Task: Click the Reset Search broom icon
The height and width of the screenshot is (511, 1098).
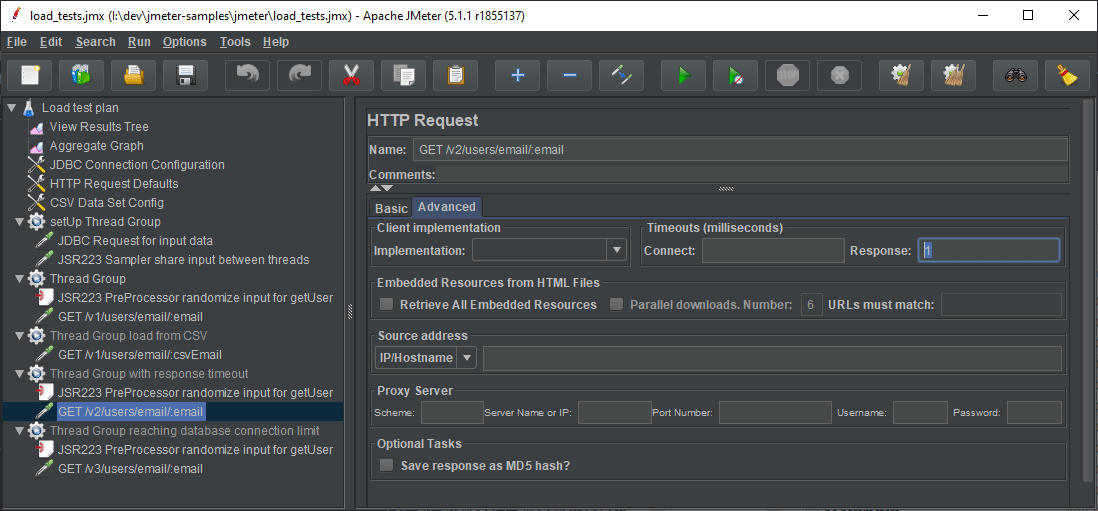Action: (x=1067, y=75)
